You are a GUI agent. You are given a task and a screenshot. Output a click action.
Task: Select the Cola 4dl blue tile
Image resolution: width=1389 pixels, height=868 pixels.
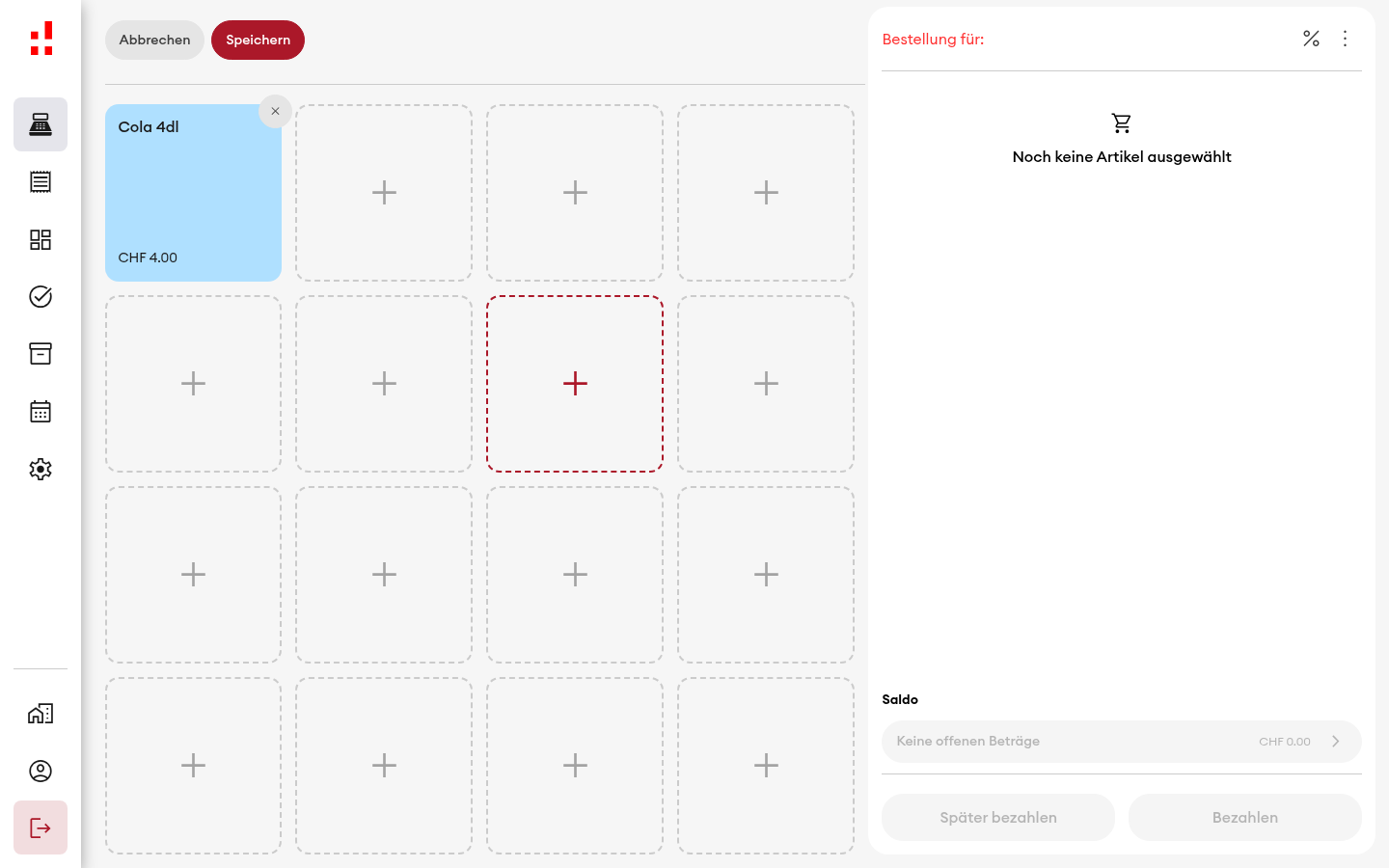pos(193,193)
